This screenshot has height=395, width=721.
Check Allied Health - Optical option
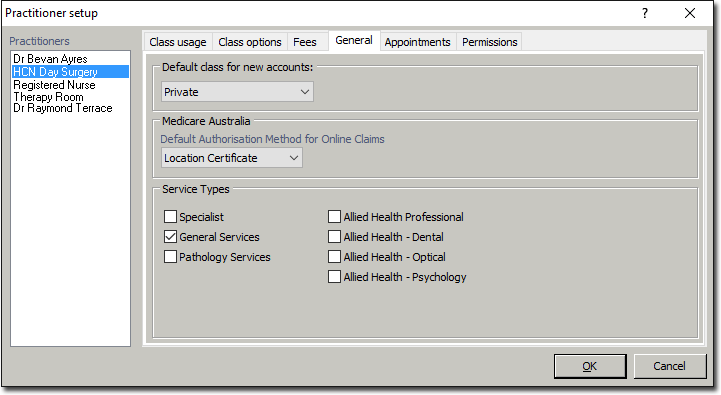[x=334, y=257]
